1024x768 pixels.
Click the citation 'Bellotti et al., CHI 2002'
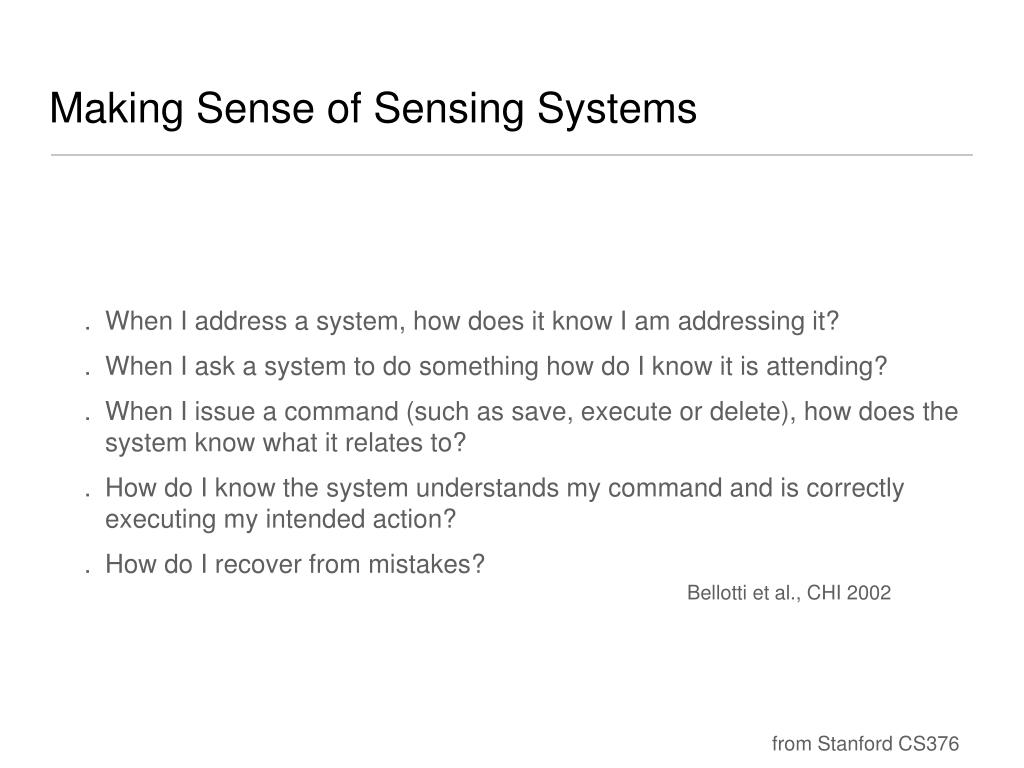pos(789,593)
